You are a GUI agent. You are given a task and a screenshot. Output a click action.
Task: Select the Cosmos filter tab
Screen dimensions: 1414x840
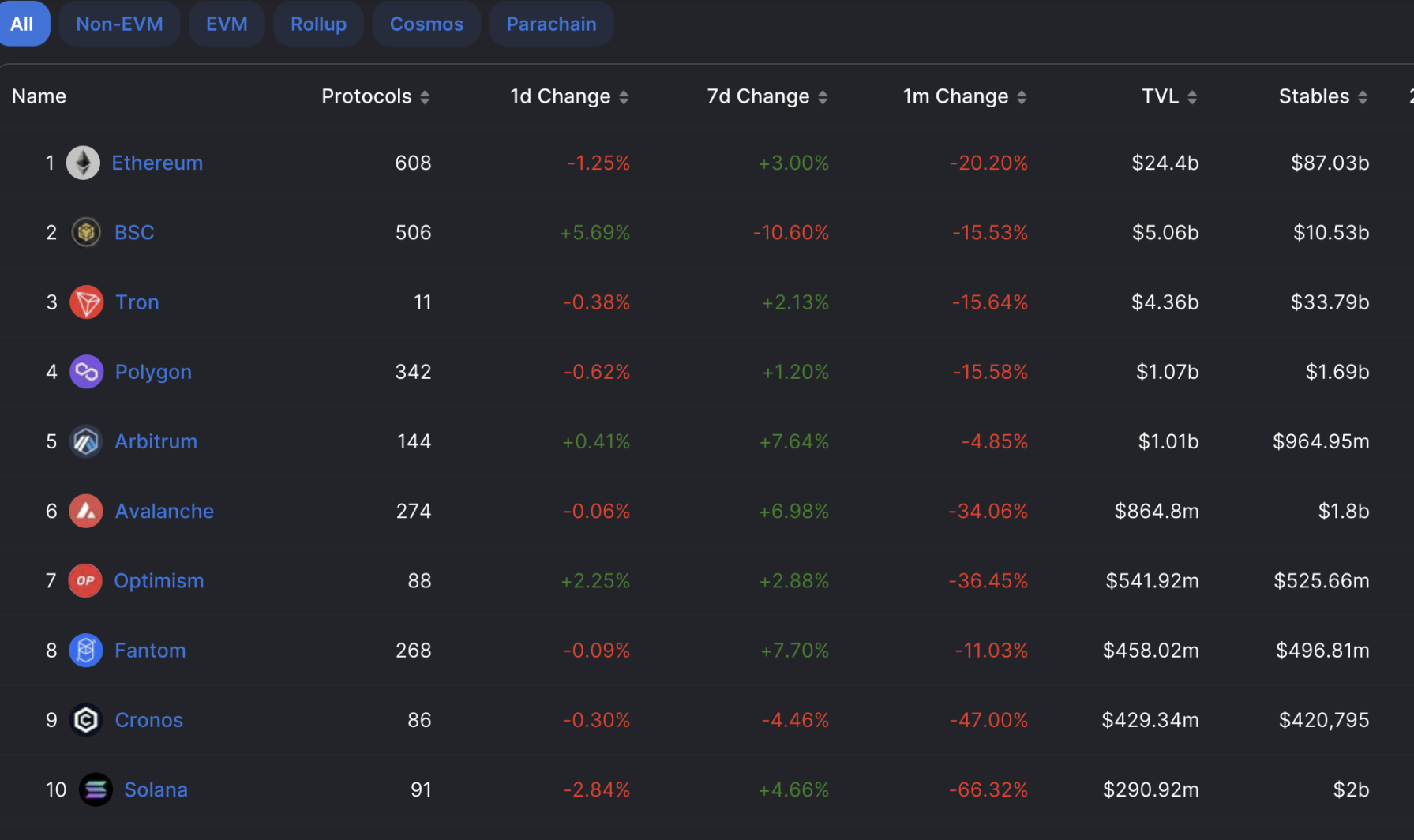click(x=426, y=24)
